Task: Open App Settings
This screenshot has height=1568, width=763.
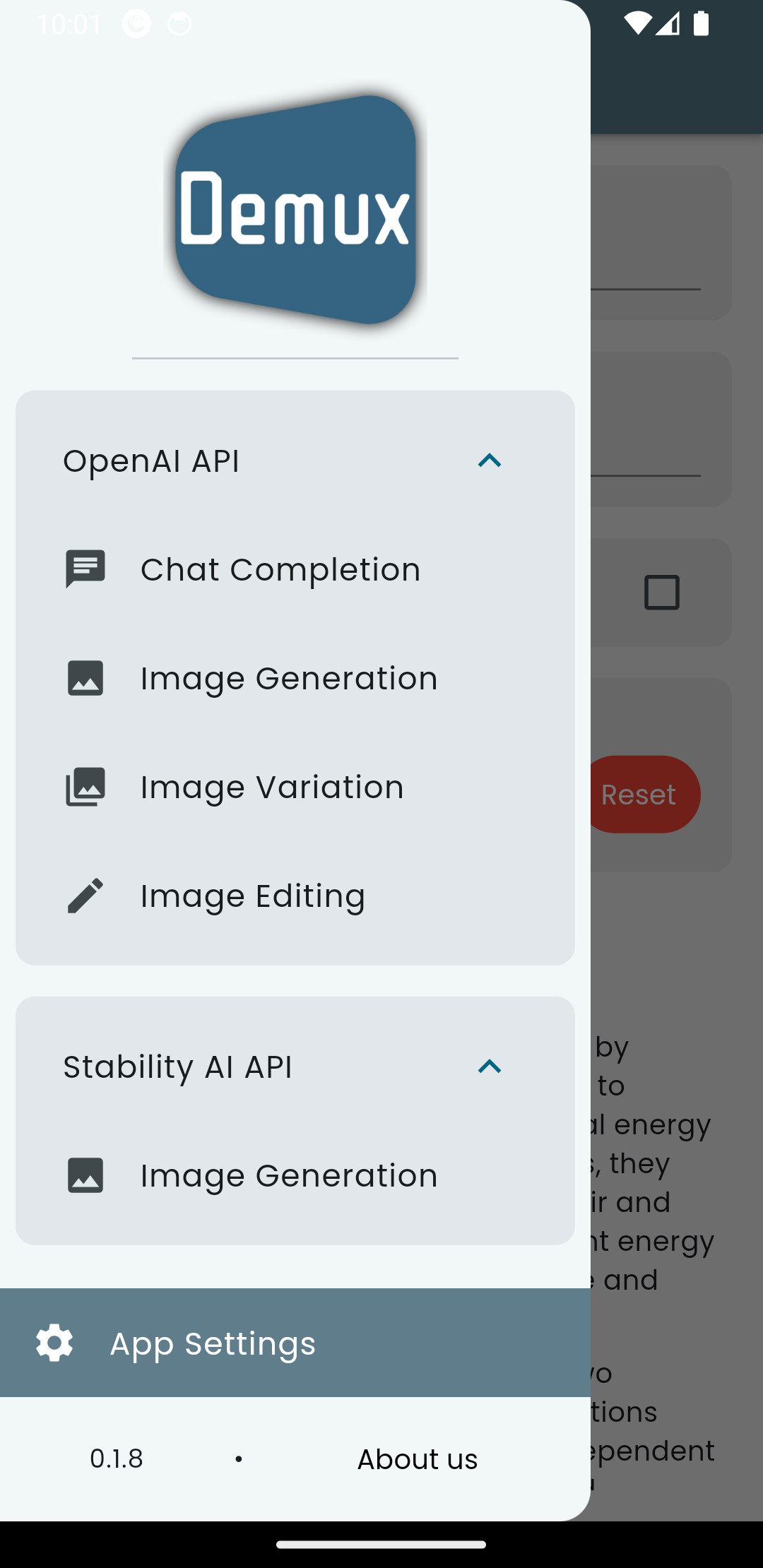Action: [213, 1343]
